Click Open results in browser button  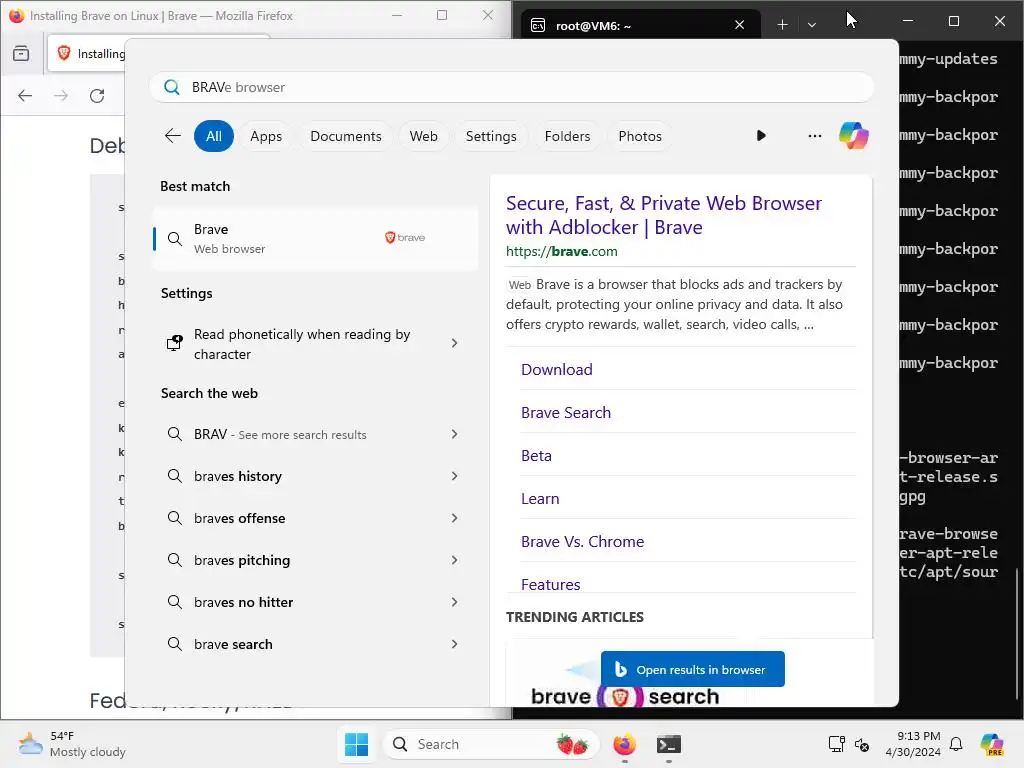click(692, 669)
